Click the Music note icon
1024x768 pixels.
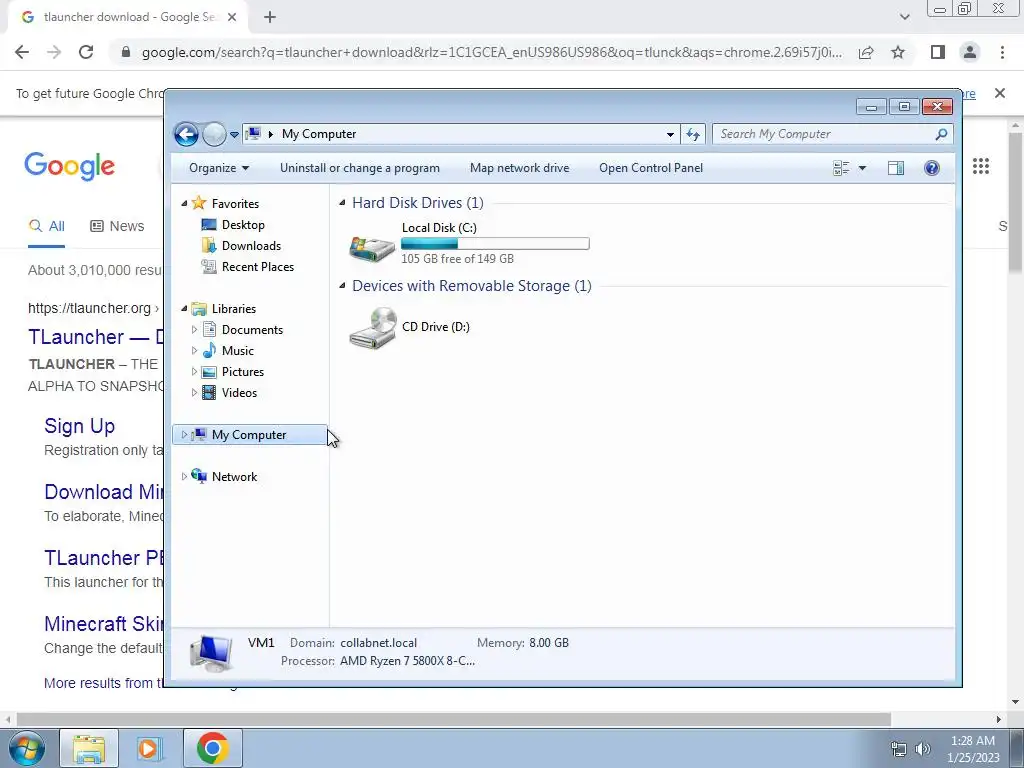209,351
